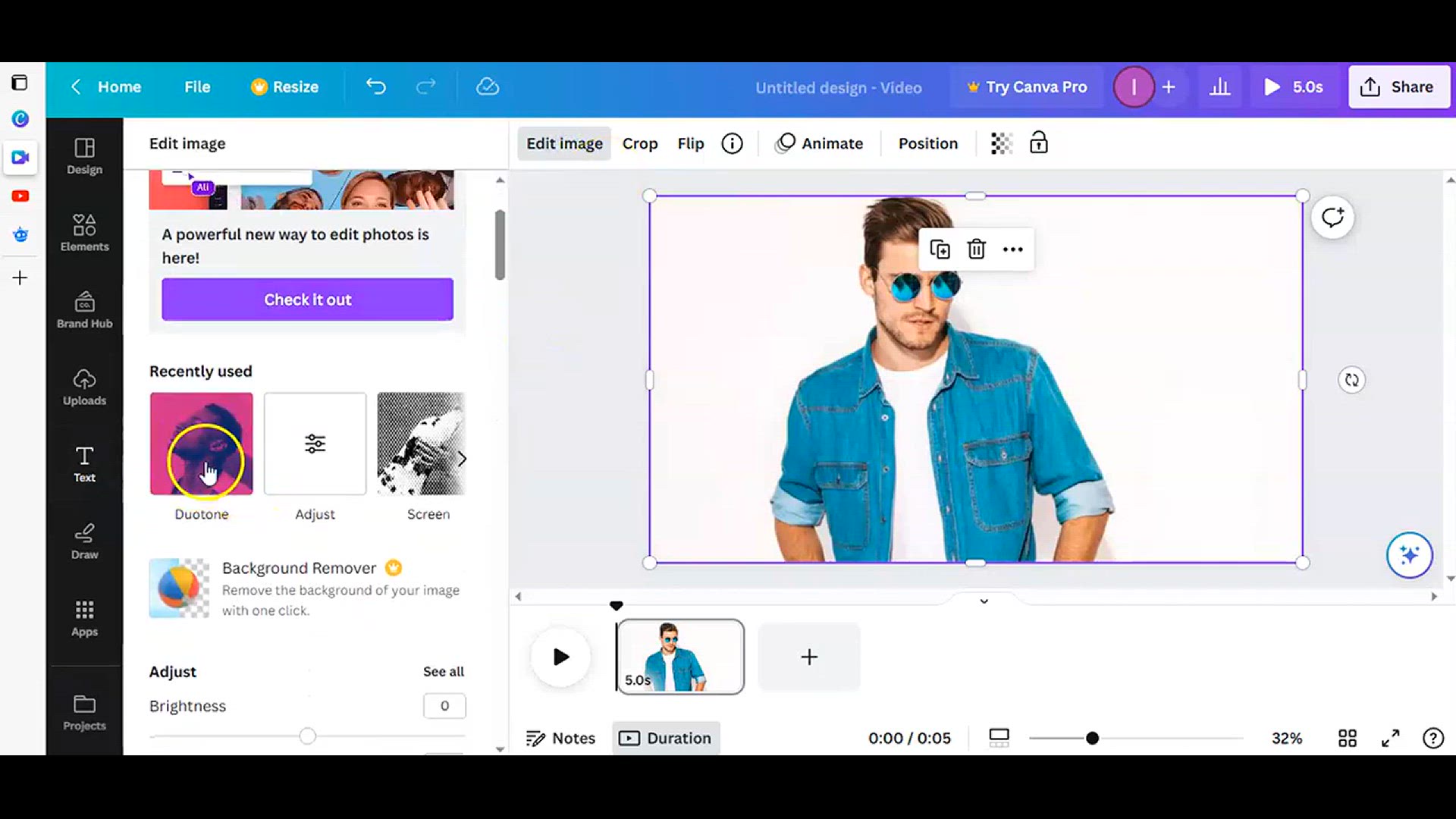Click the Untitled design - Video title
This screenshot has width=1456, height=819.
coord(839,87)
